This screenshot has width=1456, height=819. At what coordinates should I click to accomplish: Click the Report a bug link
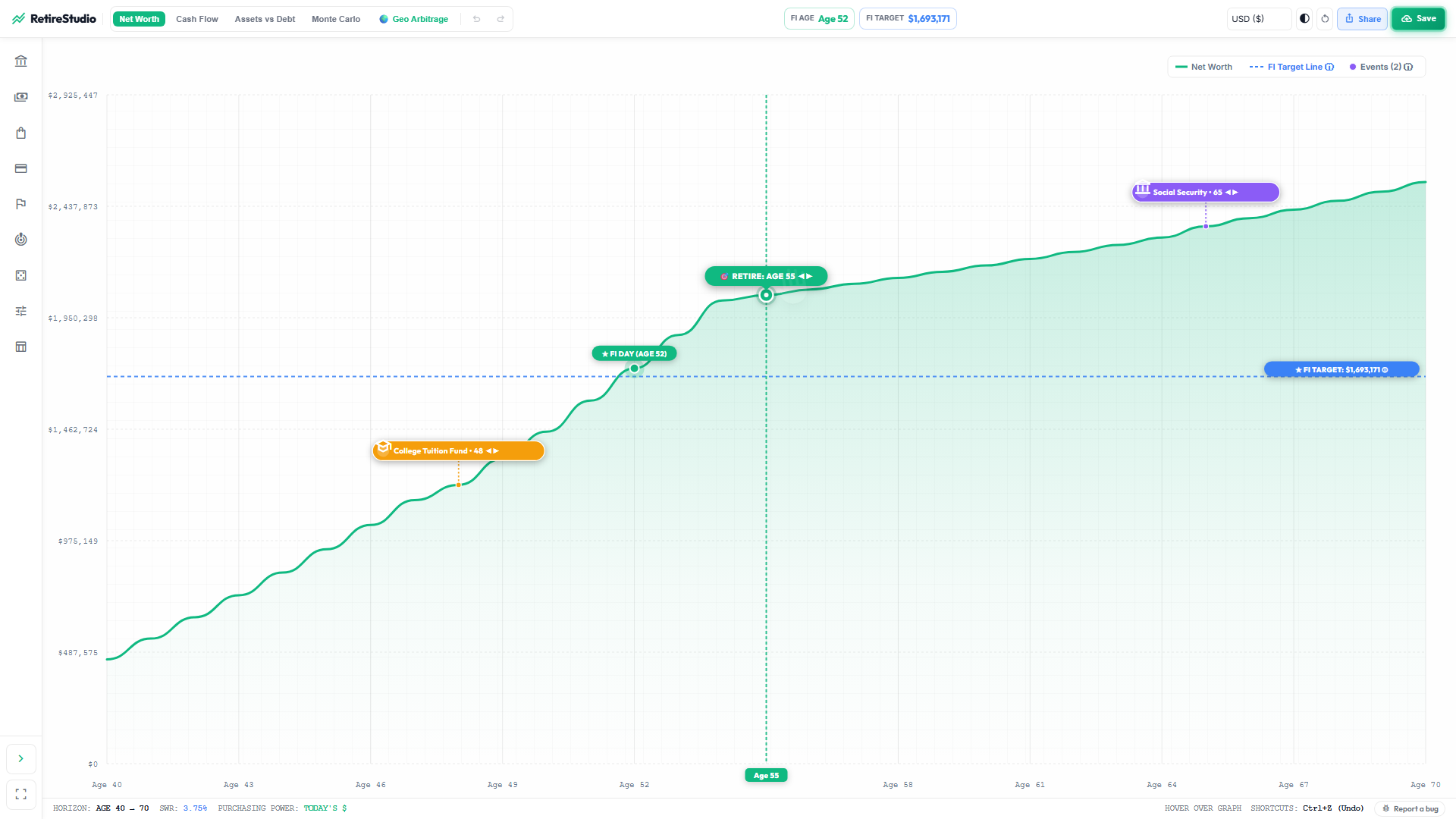[1410, 808]
